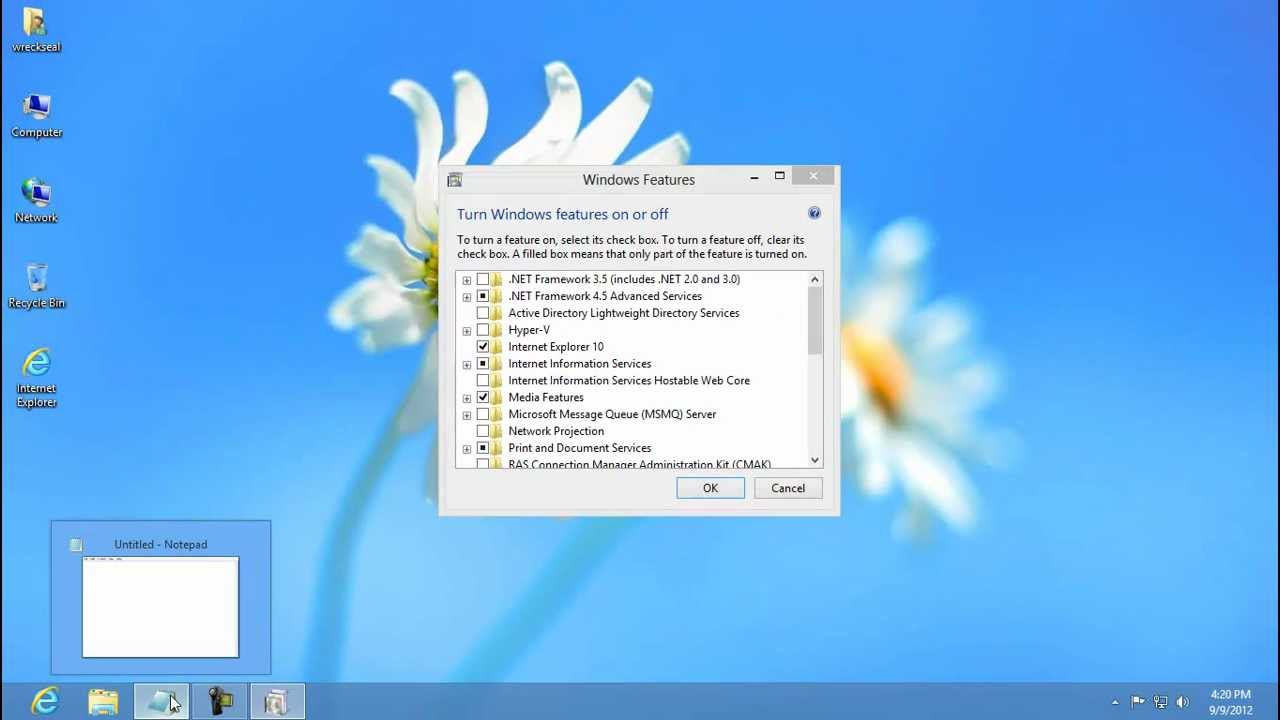Toggle .NET Framework 4.5 Advanced Services checkbox
Screen dimensions: 1280x720
point(483,296)
